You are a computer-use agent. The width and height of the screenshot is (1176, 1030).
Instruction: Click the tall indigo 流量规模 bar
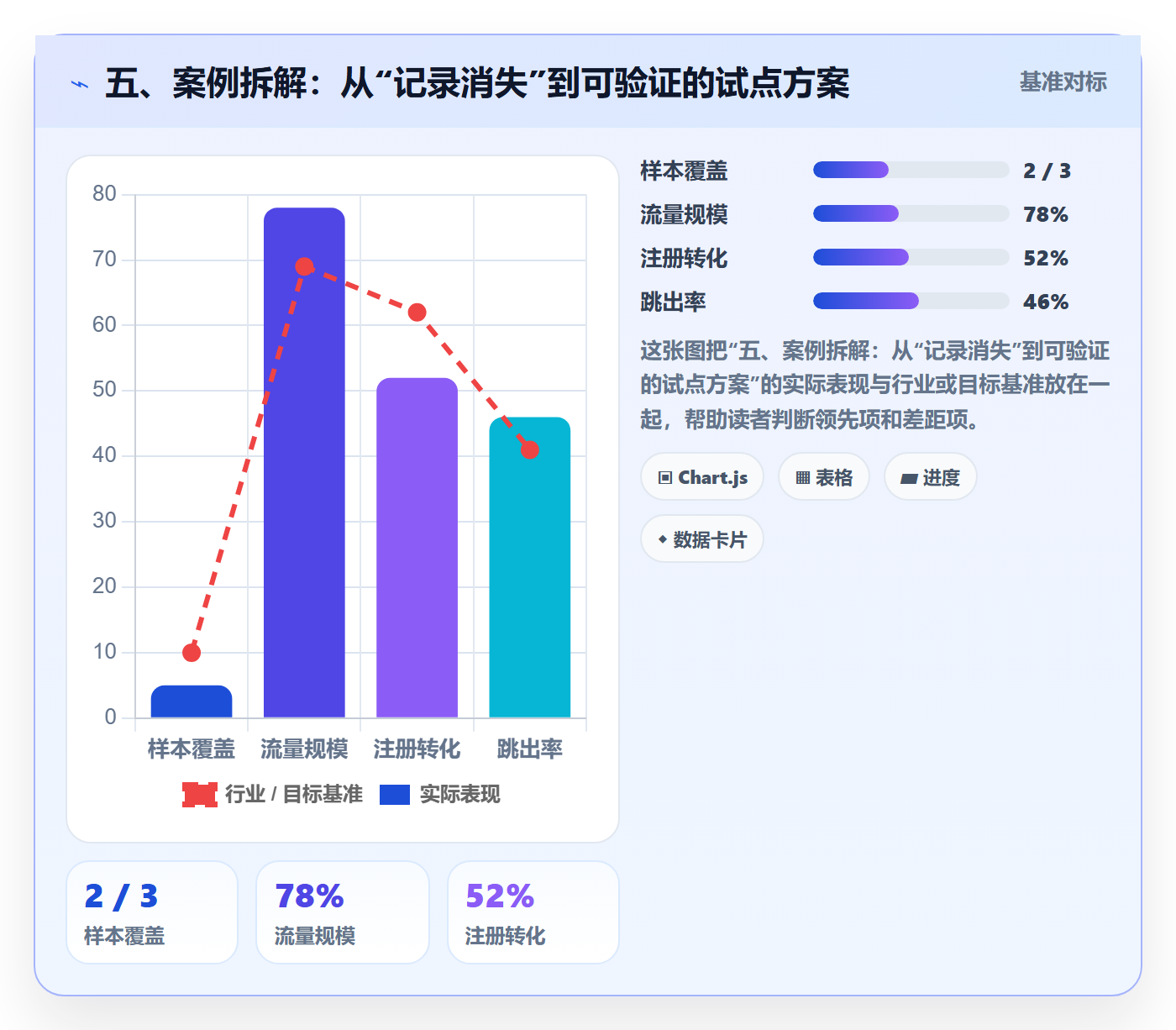[x=304, y=462]
